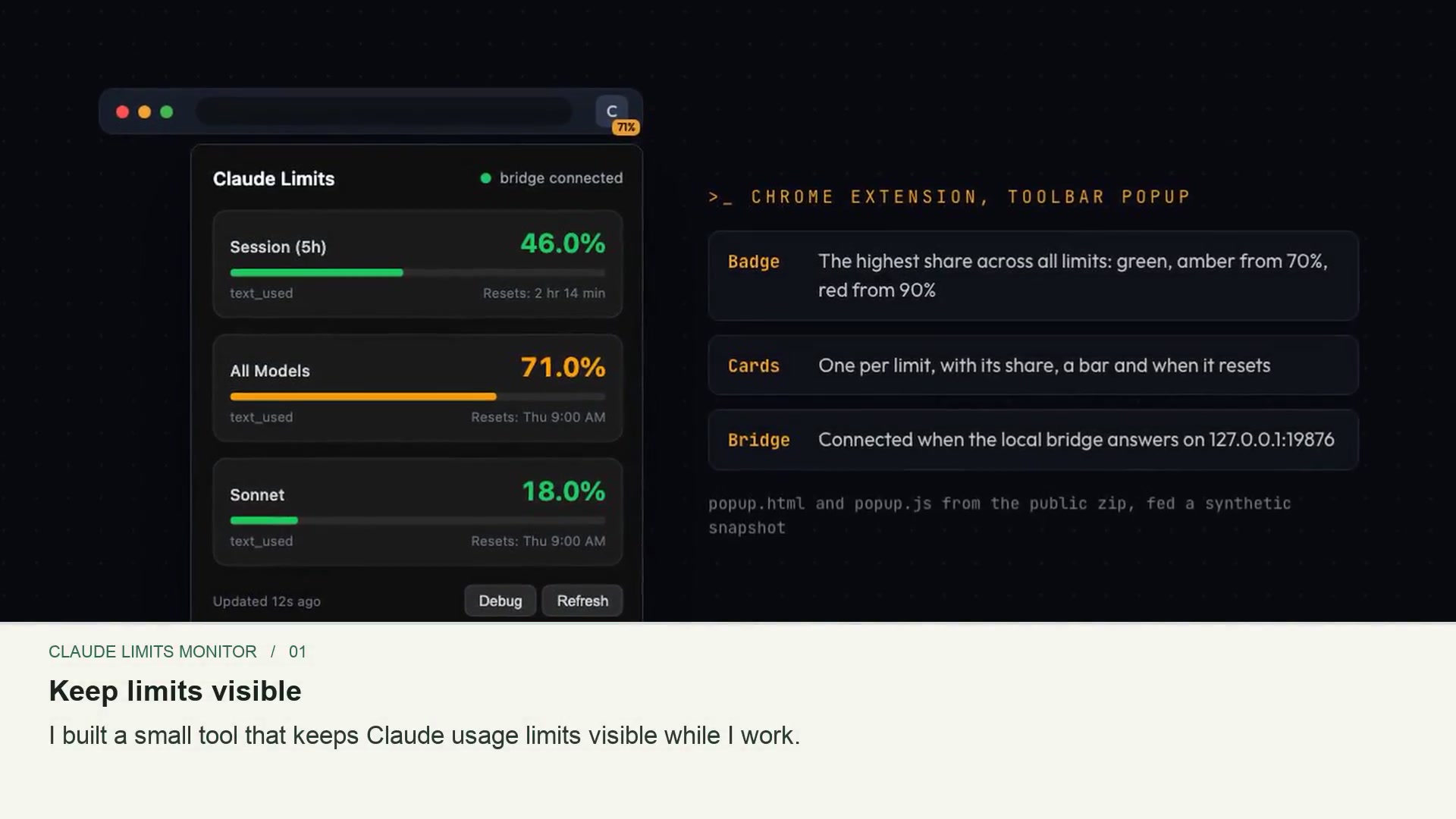Image resolution: width=1456 pixels, height=819 pixels.
Task: Click the Claude Limits popup title
Action: click(x=274, y=179)
